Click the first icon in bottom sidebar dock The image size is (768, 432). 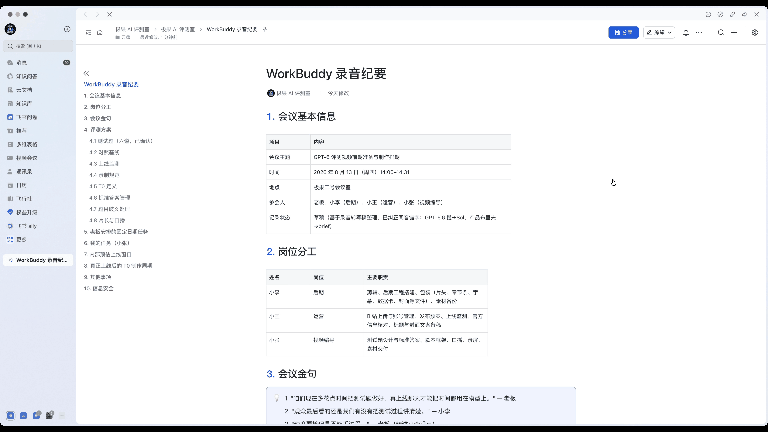tap(10, 415)
